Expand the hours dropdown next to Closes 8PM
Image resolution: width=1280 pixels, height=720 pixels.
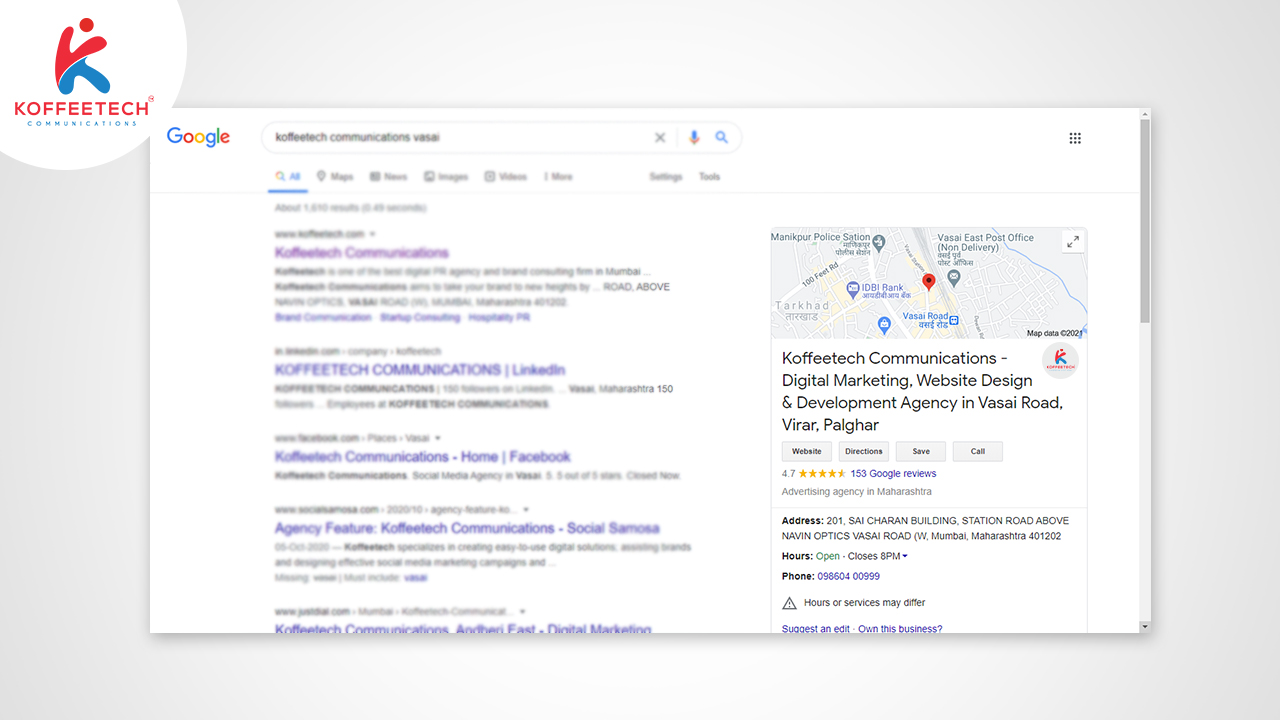click(x=905, y=556)
